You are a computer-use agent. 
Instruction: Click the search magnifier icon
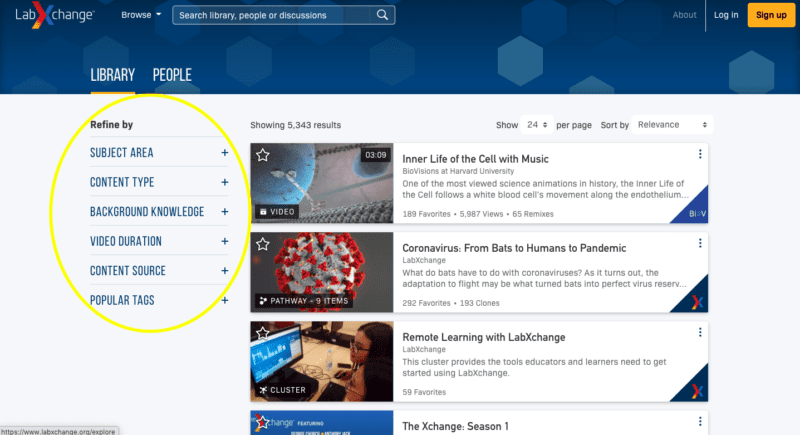[x=382, y=15]
